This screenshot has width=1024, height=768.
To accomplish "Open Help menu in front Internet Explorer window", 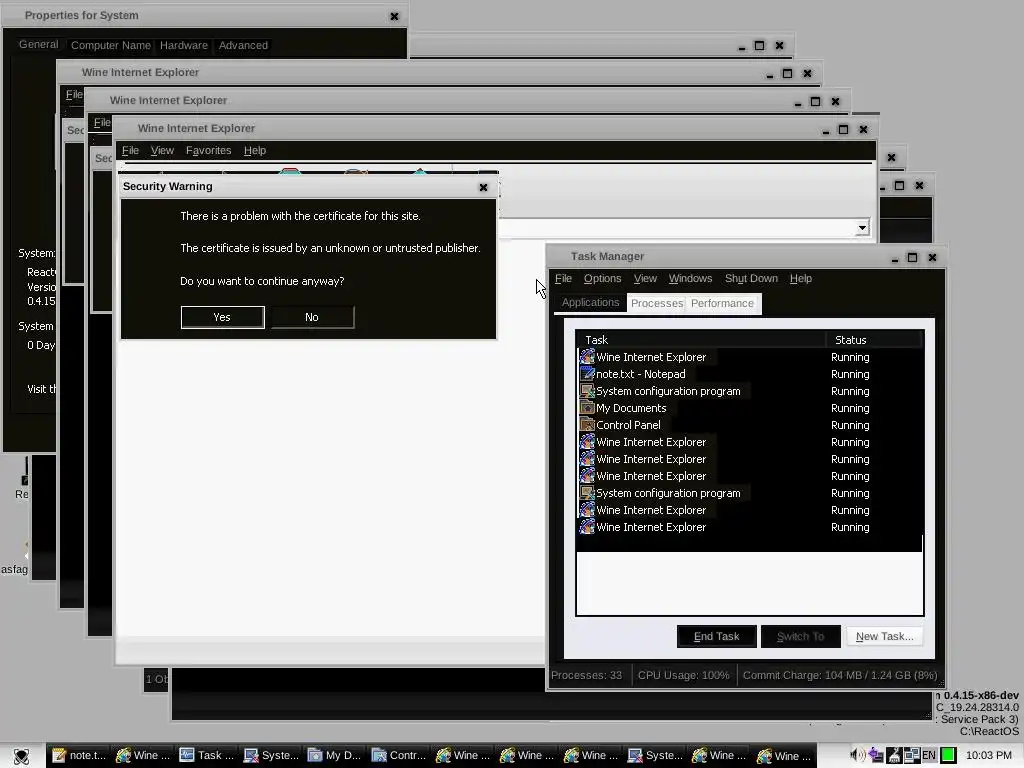I will (x=255, y=151).
